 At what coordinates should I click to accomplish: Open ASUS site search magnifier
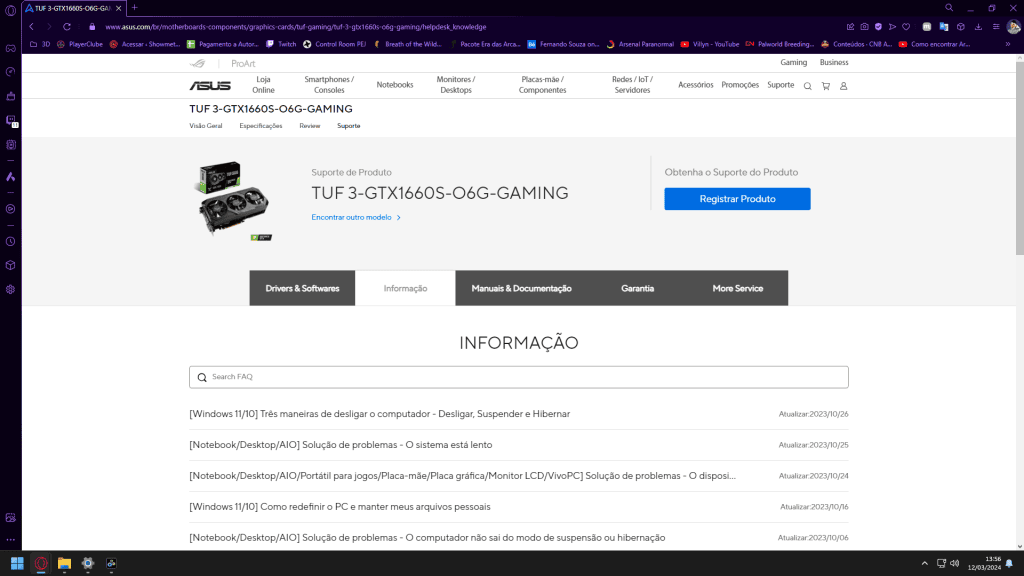[x=808, y=86]
